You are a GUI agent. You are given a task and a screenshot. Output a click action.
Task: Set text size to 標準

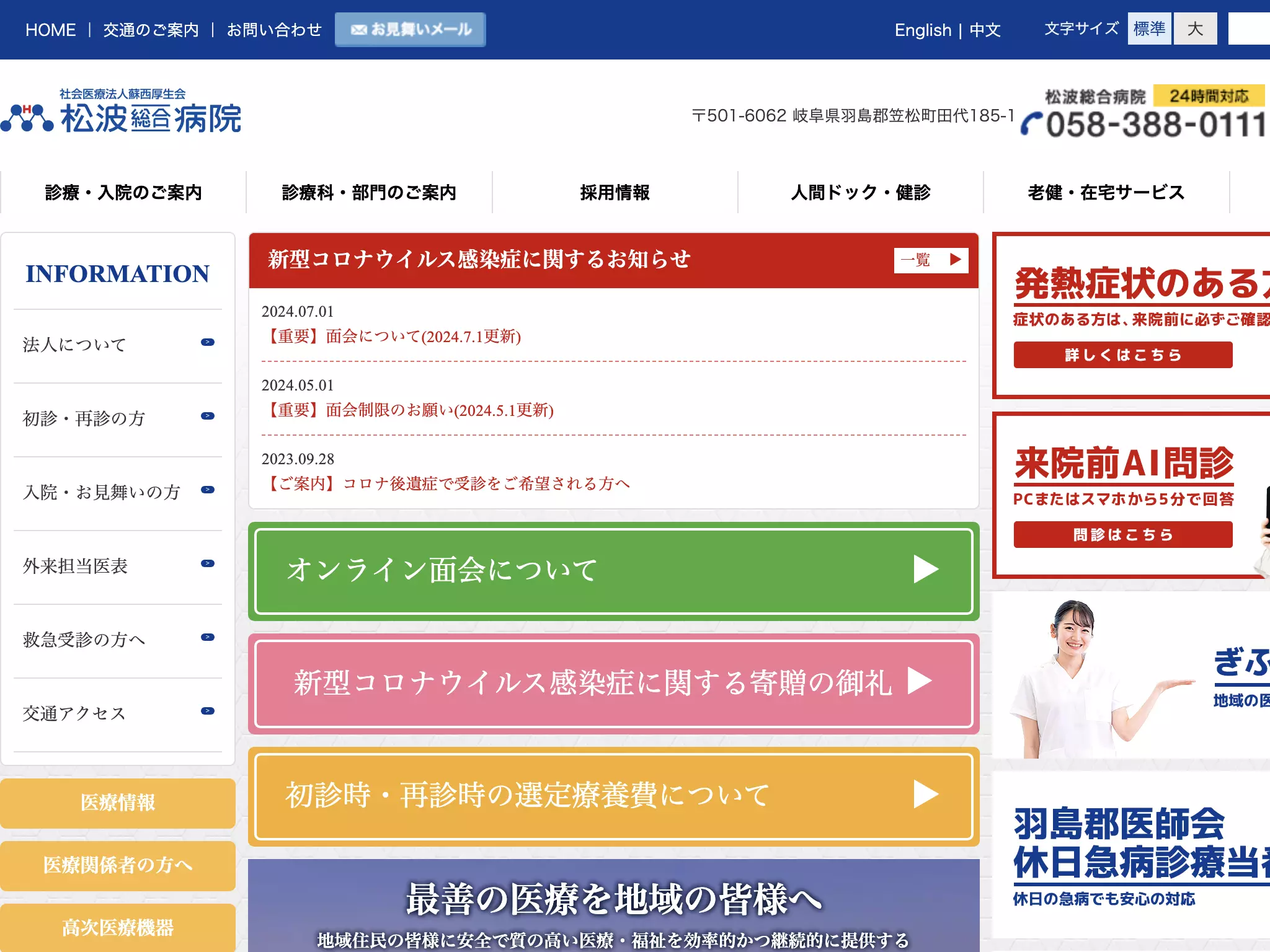point(1150,29)
